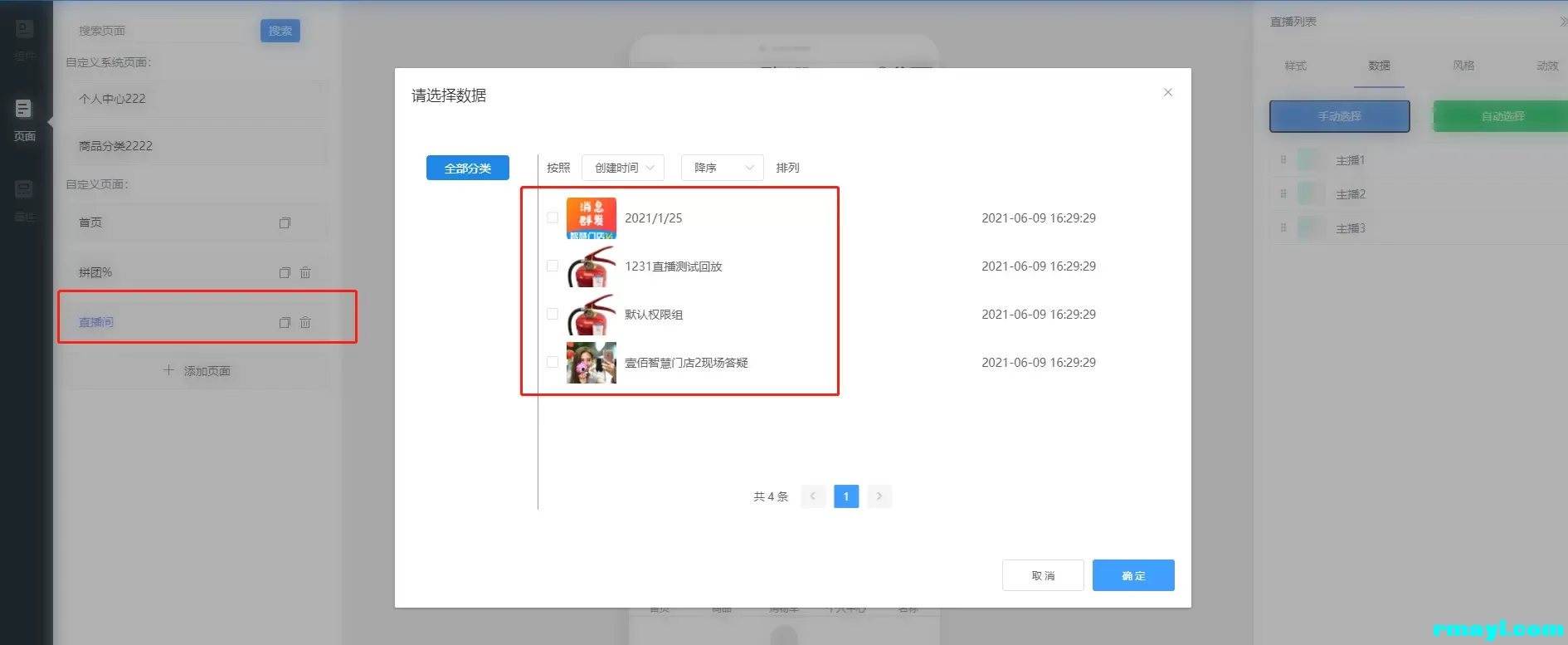Click the 搜索 button in the sidebar
The height and width of the screenshot is (645, 1568).
click(x=280, y=31)
